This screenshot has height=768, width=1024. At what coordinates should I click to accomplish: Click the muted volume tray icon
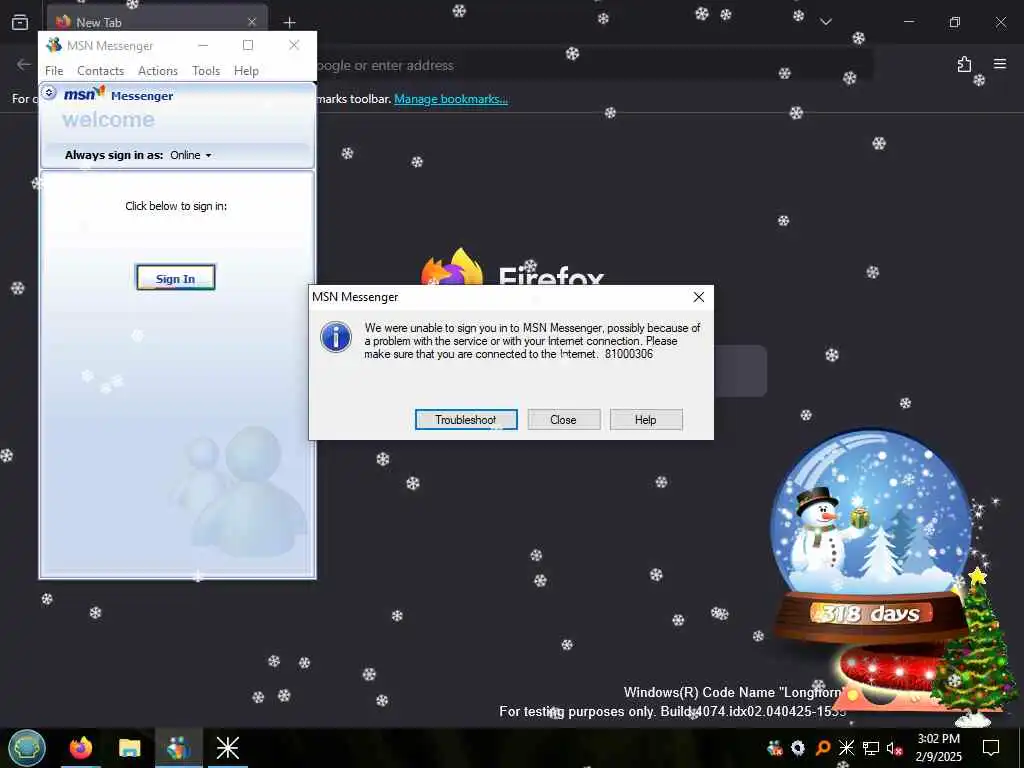[894, 748]
